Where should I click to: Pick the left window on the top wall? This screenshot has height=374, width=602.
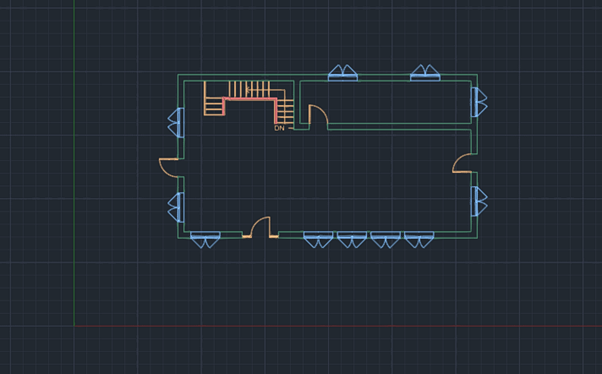pyautogui.click(x=343, y=73)
